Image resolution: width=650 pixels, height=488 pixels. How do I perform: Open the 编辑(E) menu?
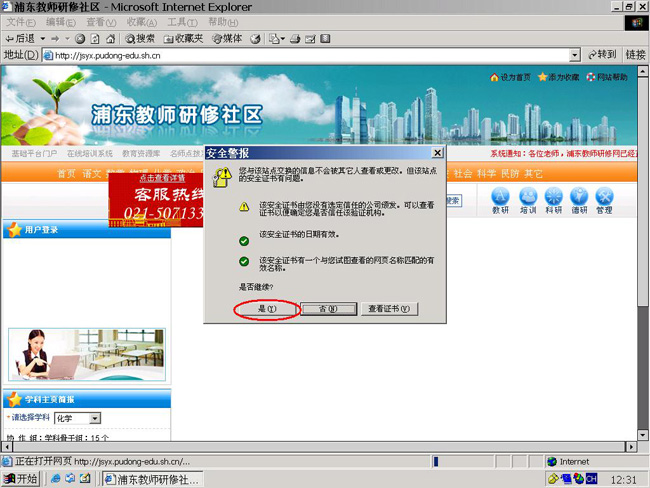pos(61,22)
